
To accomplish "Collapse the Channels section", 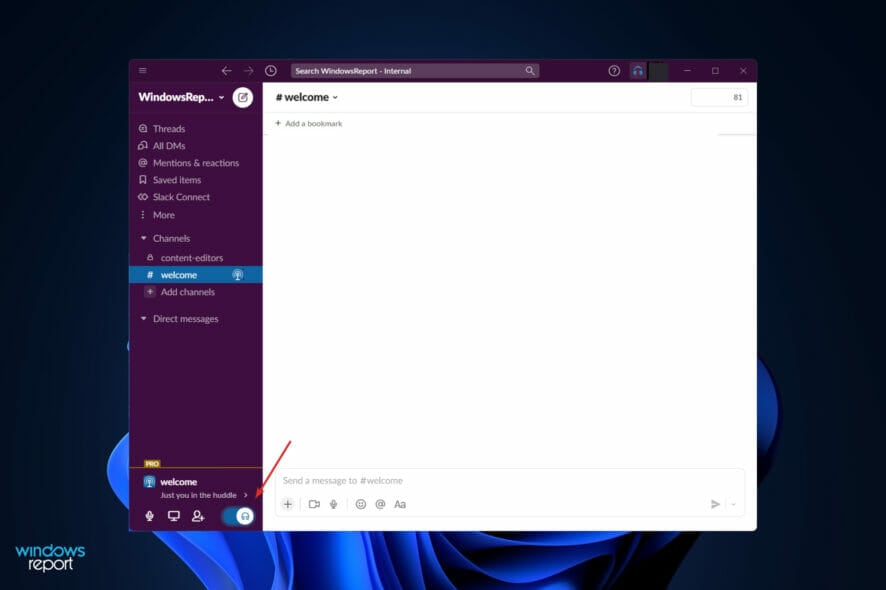I will (x=143, y=239).
